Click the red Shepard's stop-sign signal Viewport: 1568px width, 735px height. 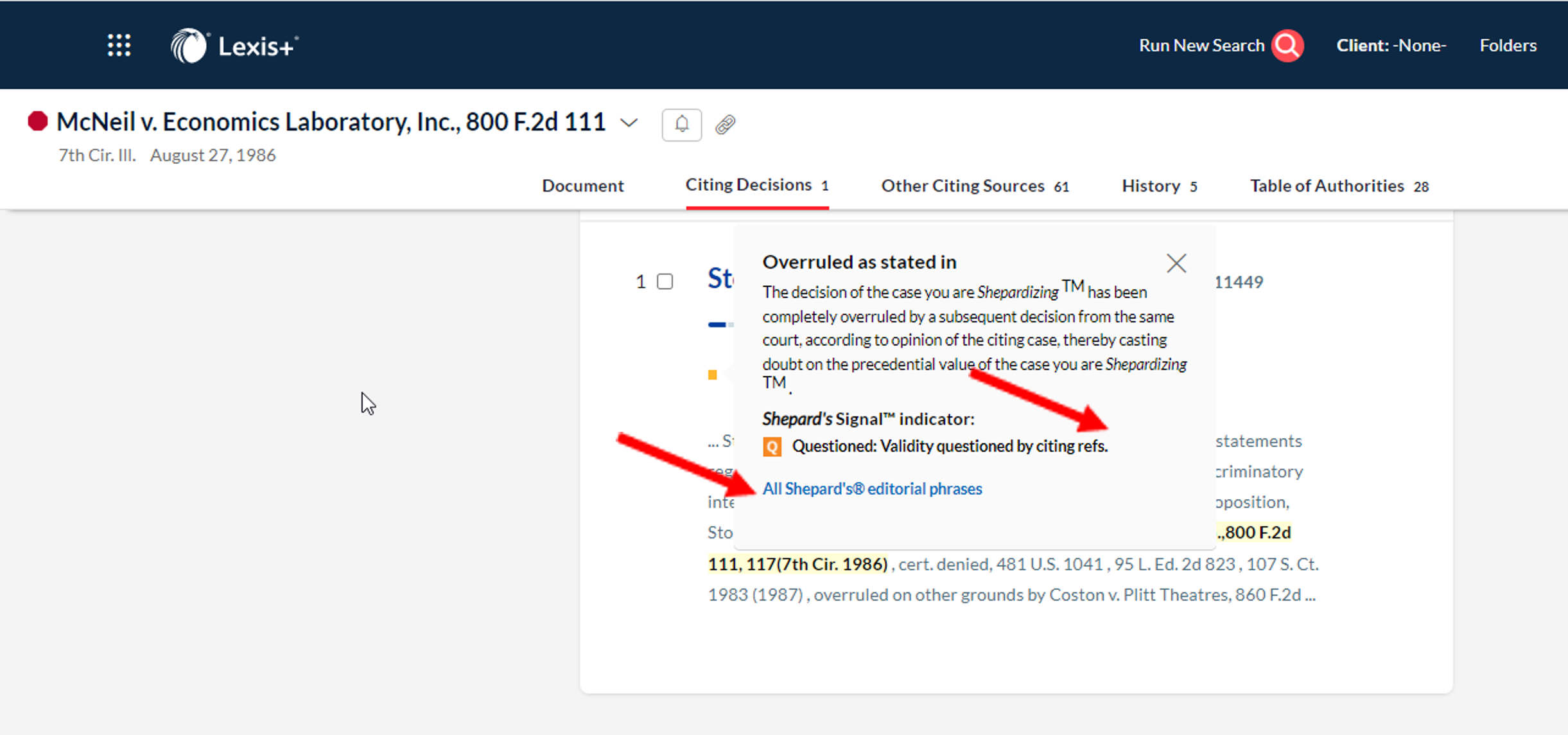(38, 121)
